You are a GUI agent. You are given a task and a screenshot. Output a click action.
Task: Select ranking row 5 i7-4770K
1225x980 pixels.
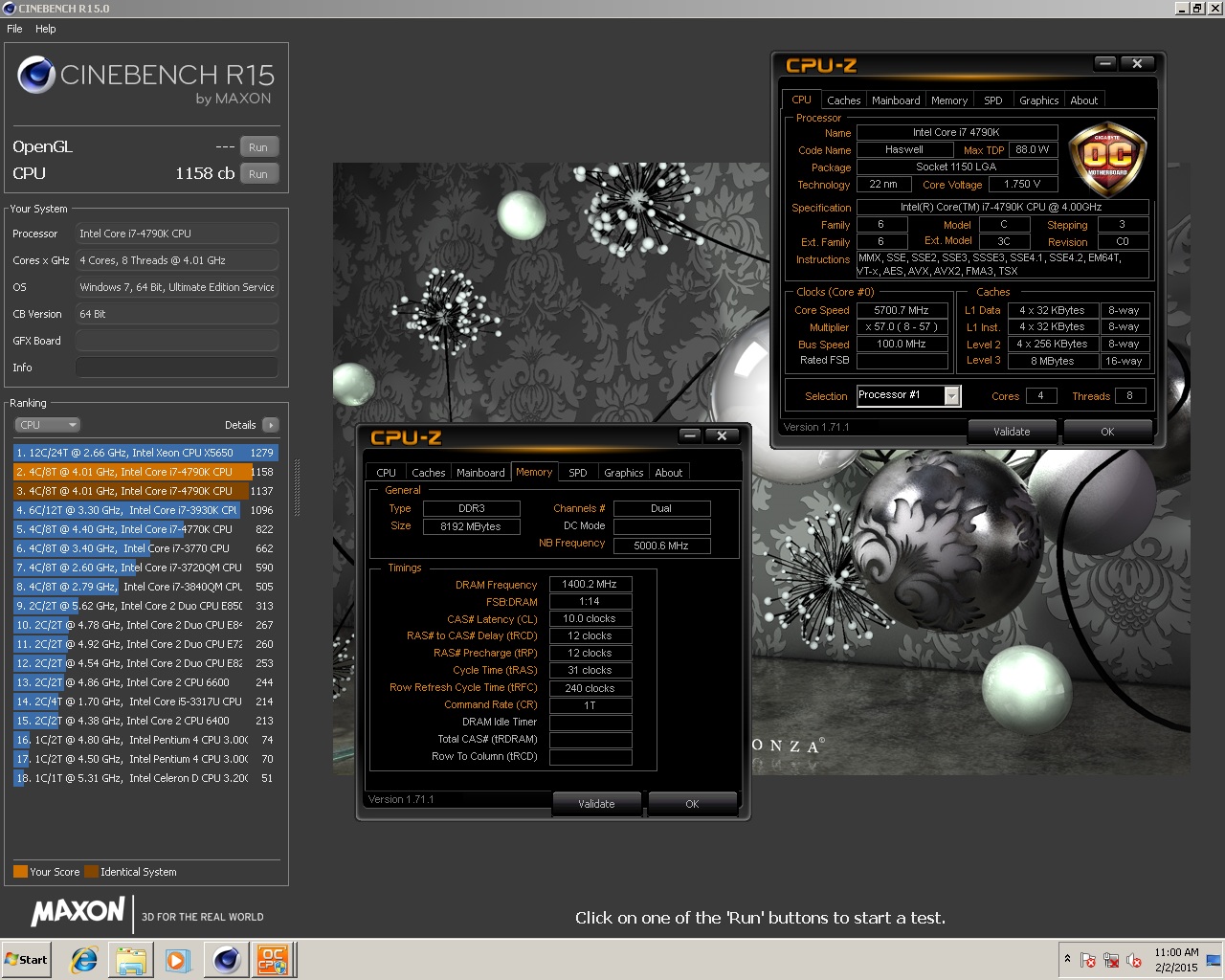(x=145, y=529)
